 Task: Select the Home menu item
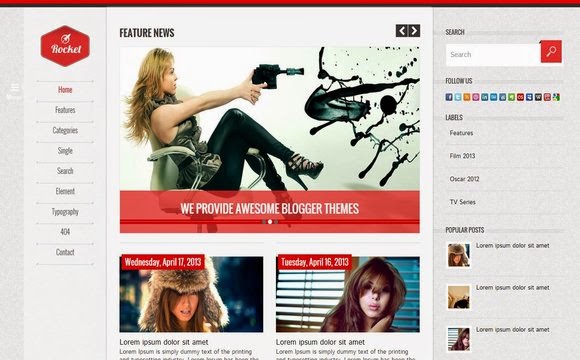coord(65,90)
